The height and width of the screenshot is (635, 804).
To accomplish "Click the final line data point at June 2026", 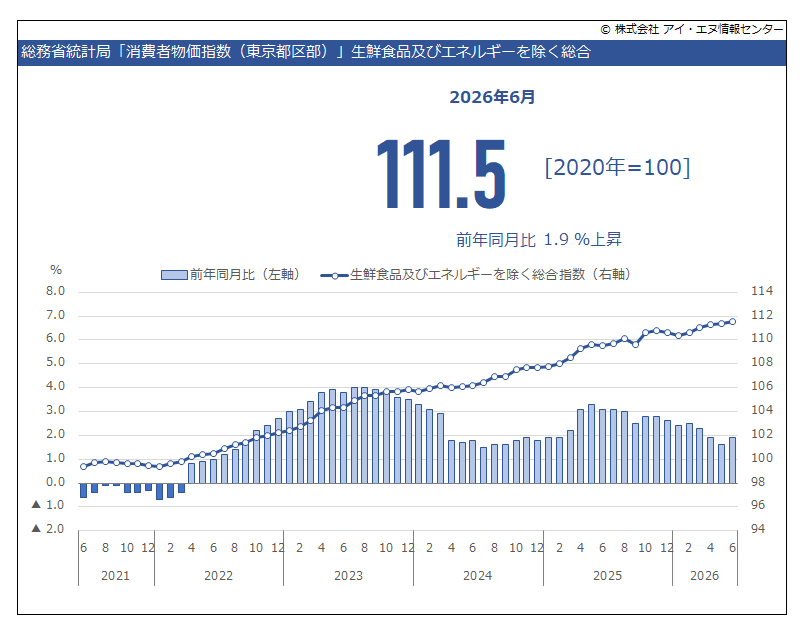I will [x=732, y=322].
